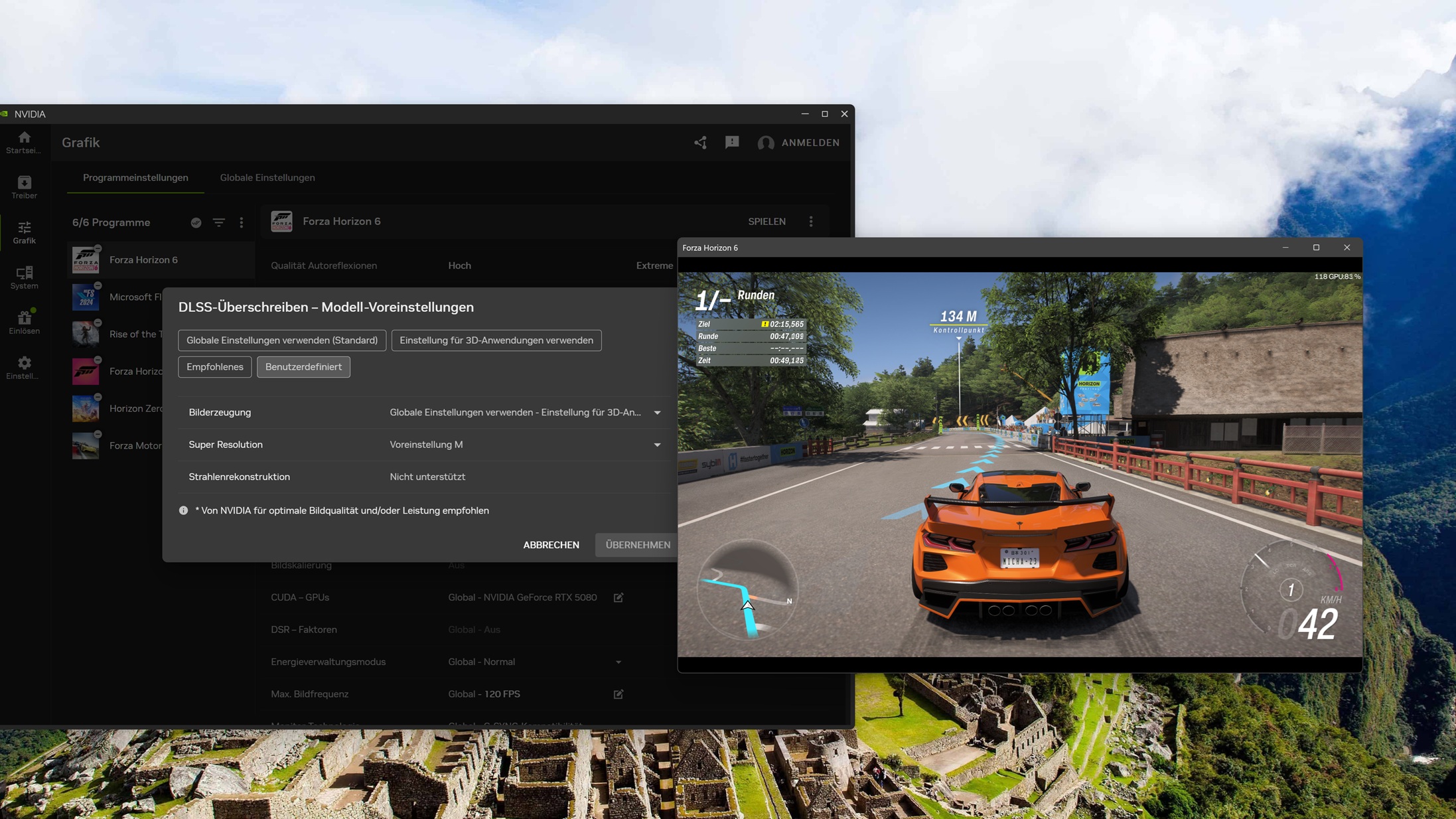Open the feedback icon in NVIDIA header
1456x819 pixels.
pyautogui.click(x=732, y=143)
